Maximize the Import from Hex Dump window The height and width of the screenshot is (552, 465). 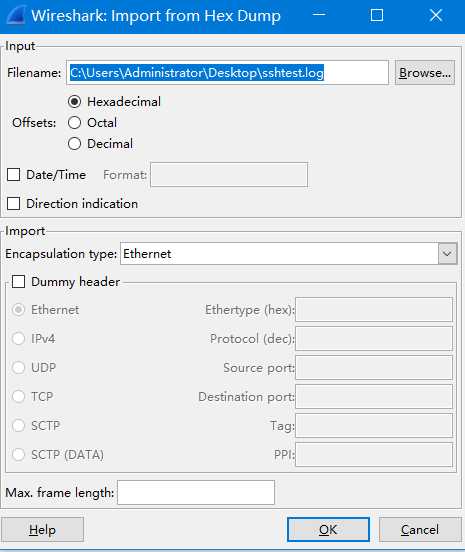[x=377, y=15]
